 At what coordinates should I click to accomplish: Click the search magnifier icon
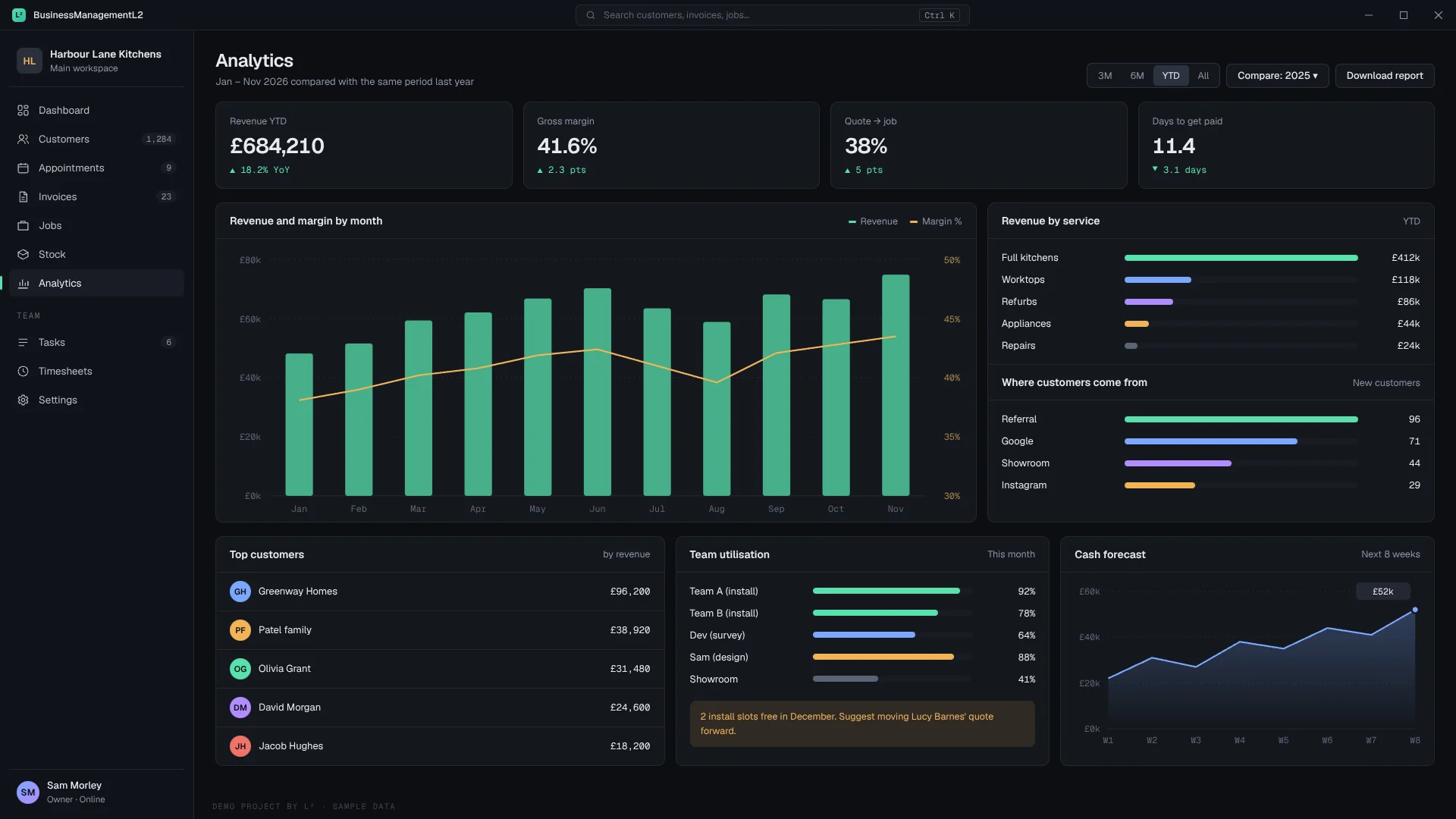[x=590, y=15]
